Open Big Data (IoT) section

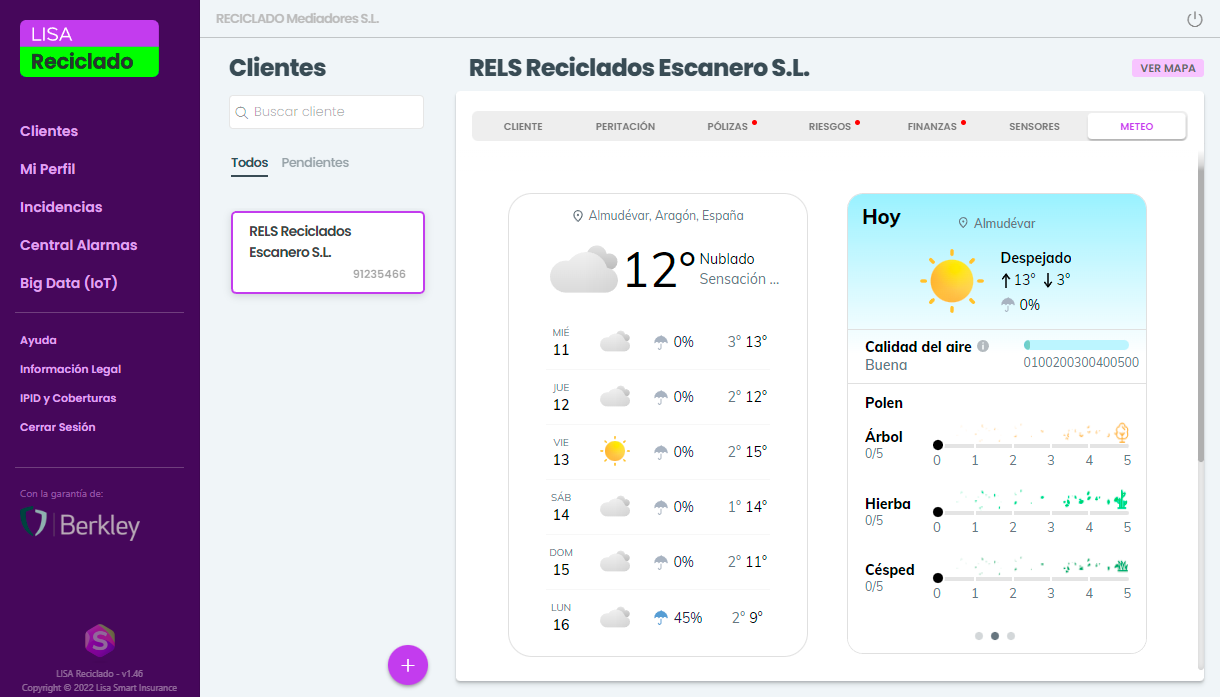click(x=69, y=283)
